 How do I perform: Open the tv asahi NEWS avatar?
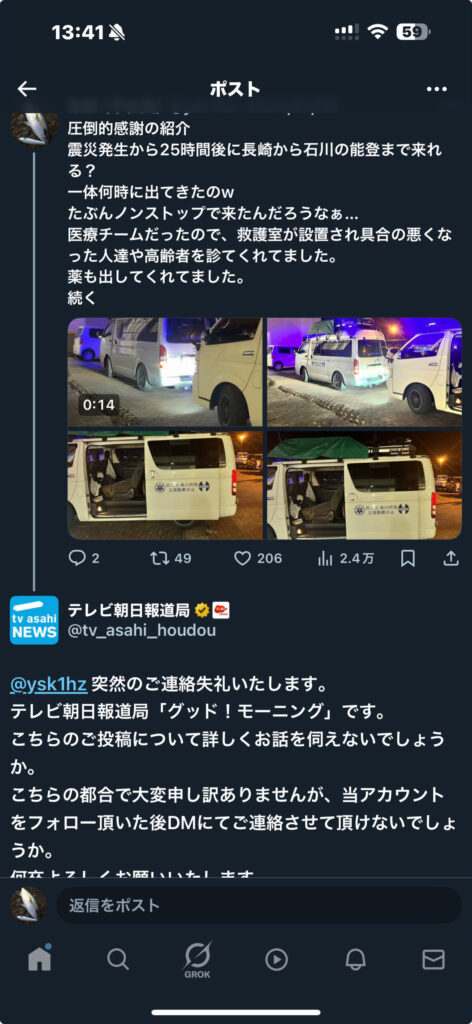pyautogui.click(x=34, y=620)
